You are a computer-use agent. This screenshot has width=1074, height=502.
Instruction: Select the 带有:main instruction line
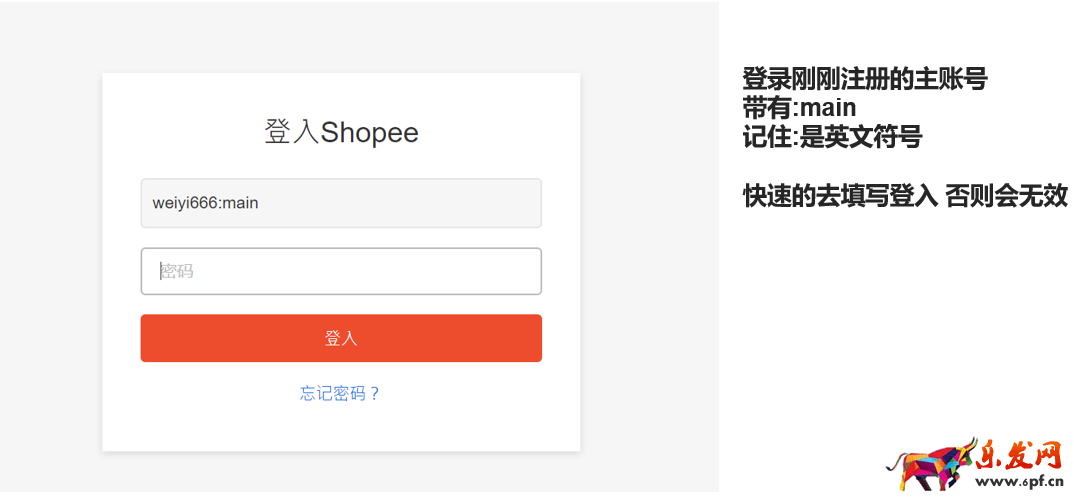(799, 108)
